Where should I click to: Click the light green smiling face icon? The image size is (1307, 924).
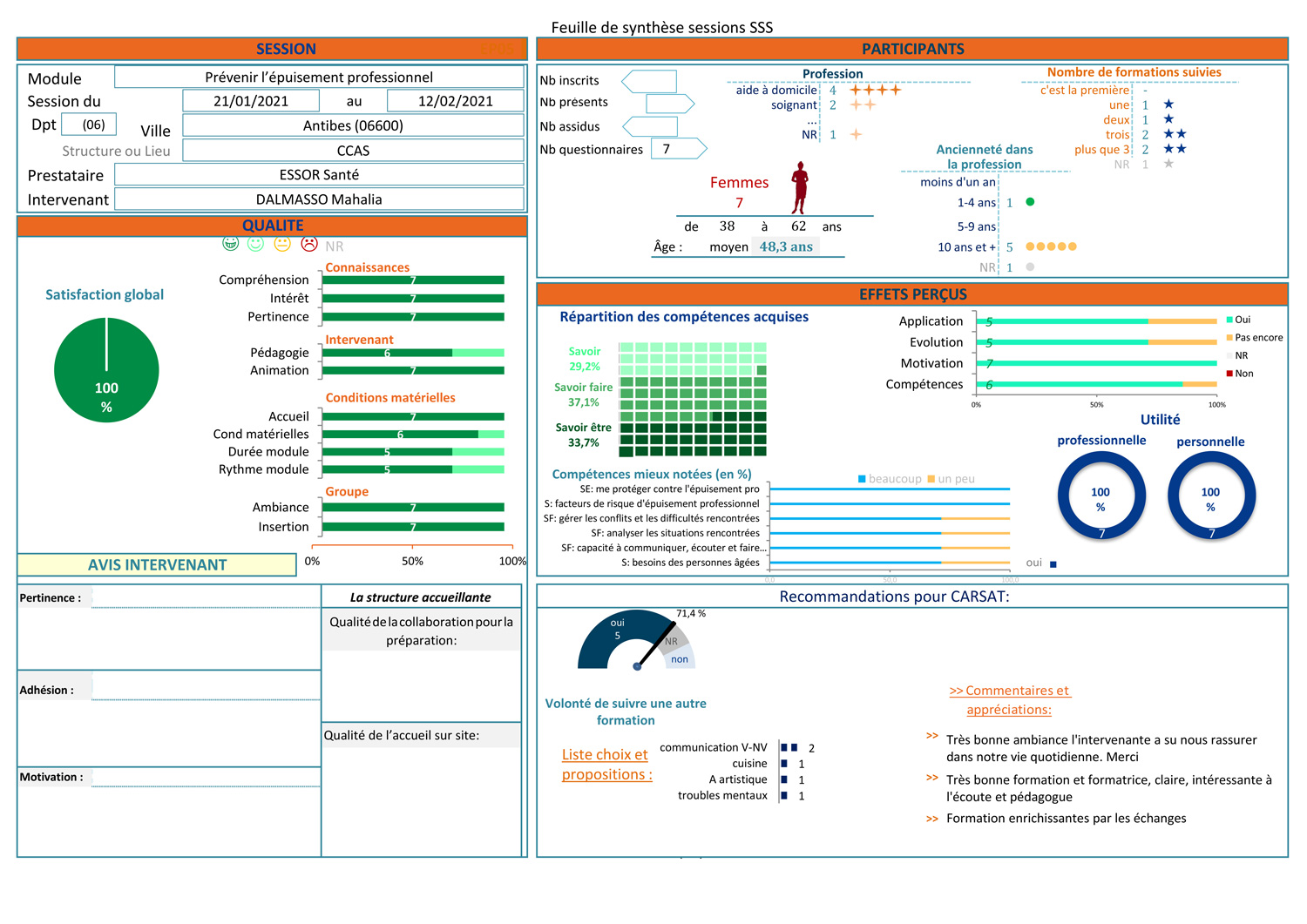point(256,244)
